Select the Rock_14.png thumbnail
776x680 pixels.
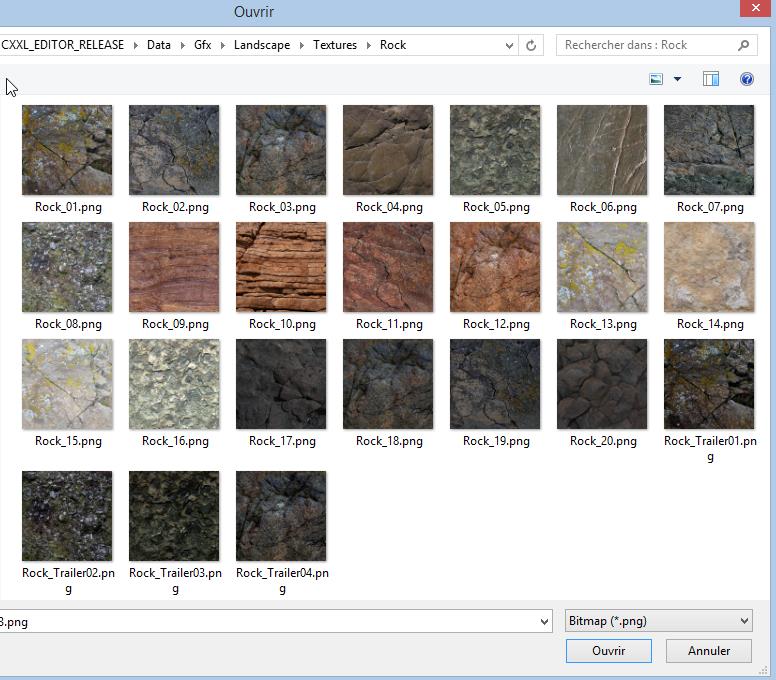pyautogui.click(x=709, y=268)
